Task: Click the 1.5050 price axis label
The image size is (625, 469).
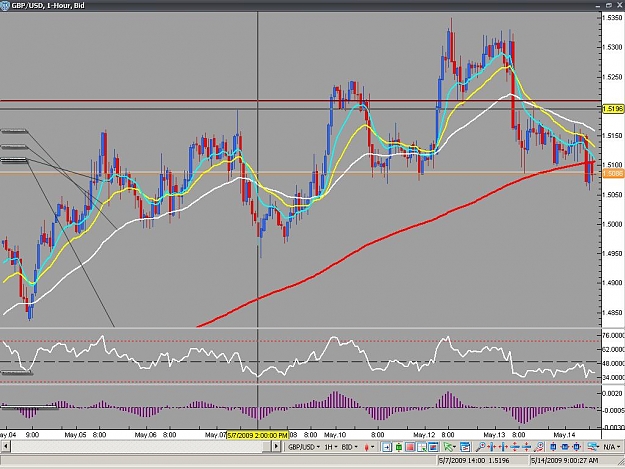Action: (613, 194)
